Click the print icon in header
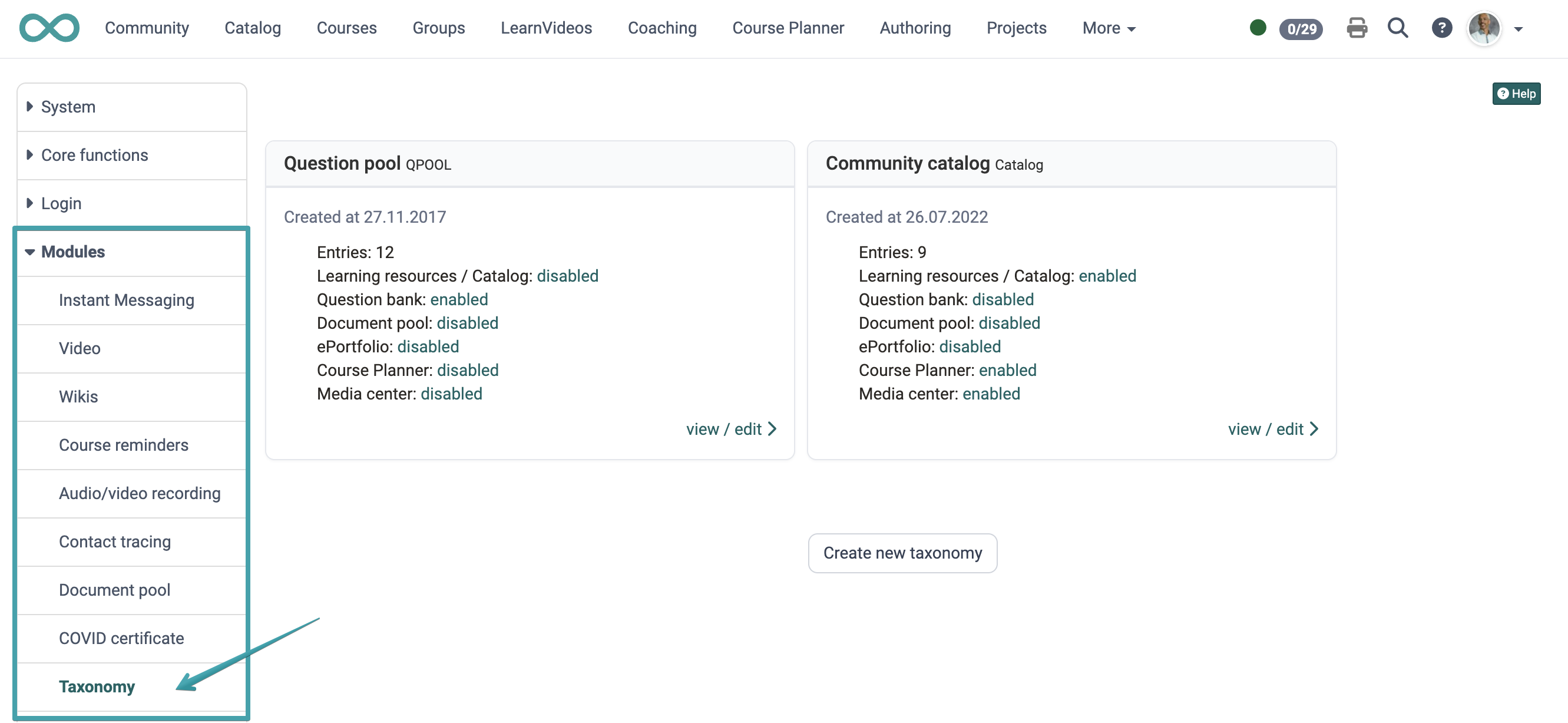 (1357, 28)
